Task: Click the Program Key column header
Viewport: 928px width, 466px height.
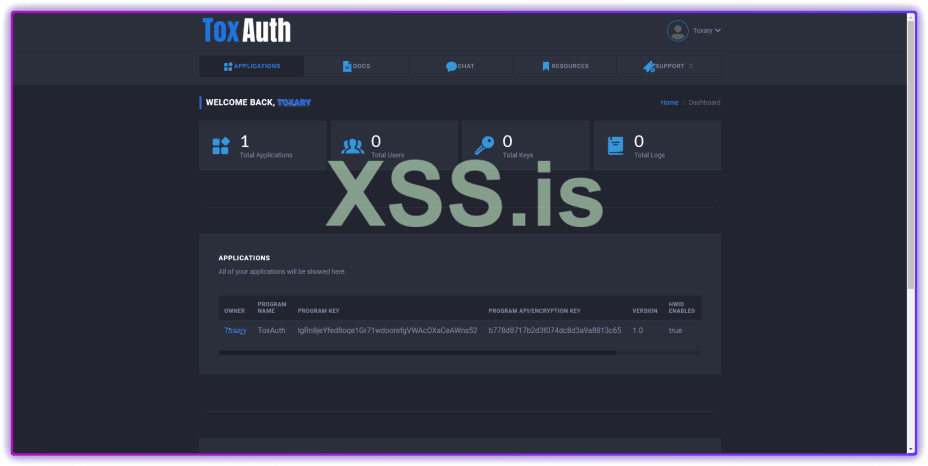Action: [x=318, y=311]
